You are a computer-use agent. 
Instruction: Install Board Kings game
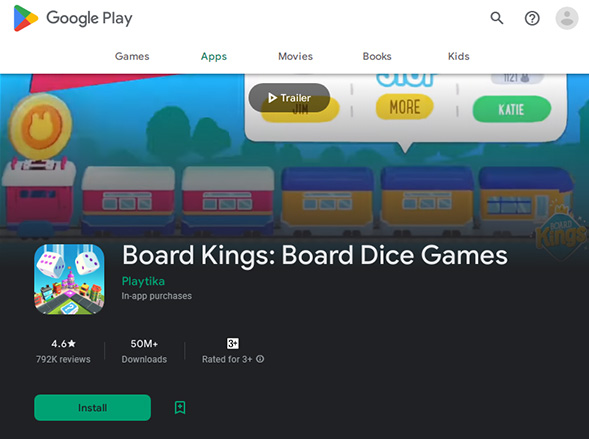click(x=92, y=407)
